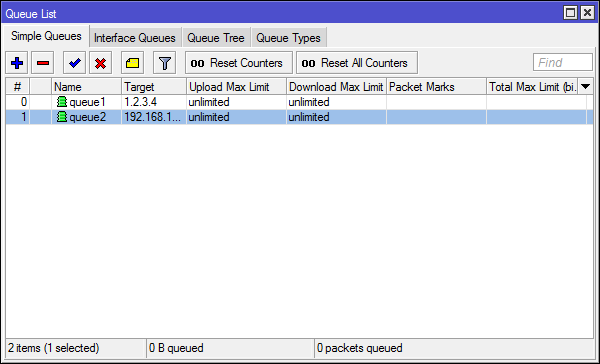Click the '0 B queued' status text
The width and height of the screenshot is (600, 364).
coord(176,348)
